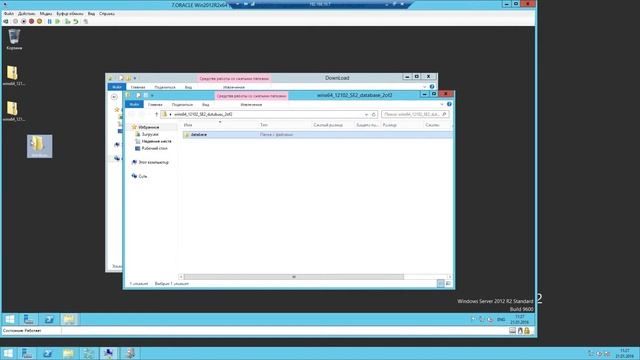Expand the address bar history dropdown arrow
This screenshot has width=640, height=360.
tap(366, 114)
